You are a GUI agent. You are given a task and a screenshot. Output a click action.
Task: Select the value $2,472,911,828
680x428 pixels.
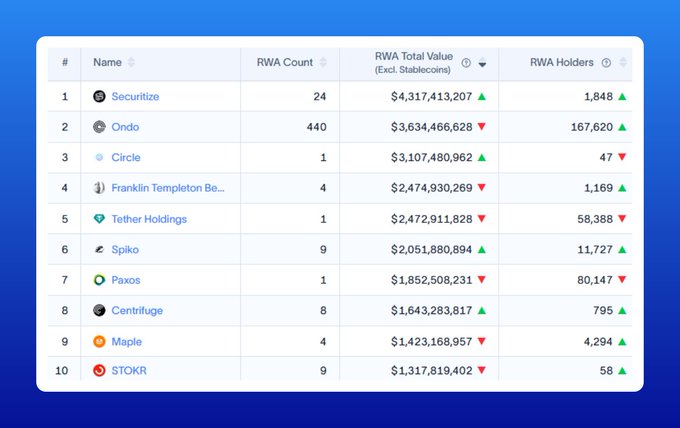(432, 219)
